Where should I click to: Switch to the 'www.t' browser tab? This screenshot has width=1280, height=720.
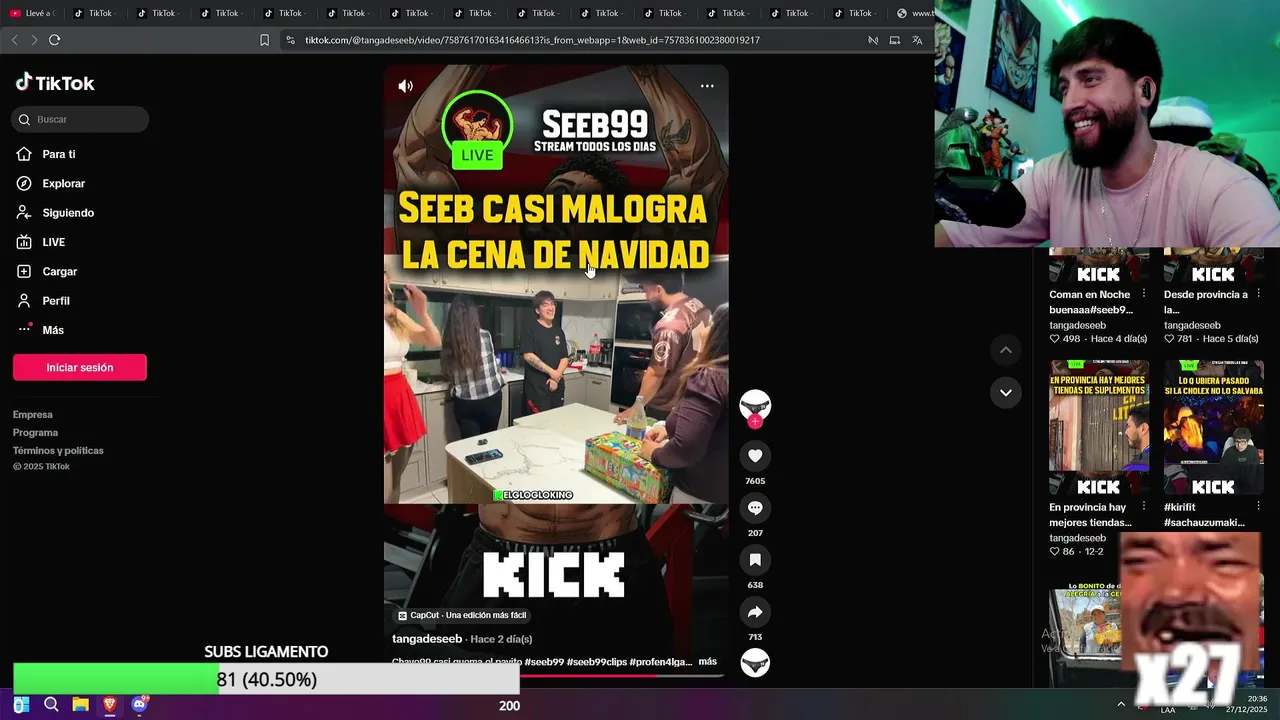[914, 13]
